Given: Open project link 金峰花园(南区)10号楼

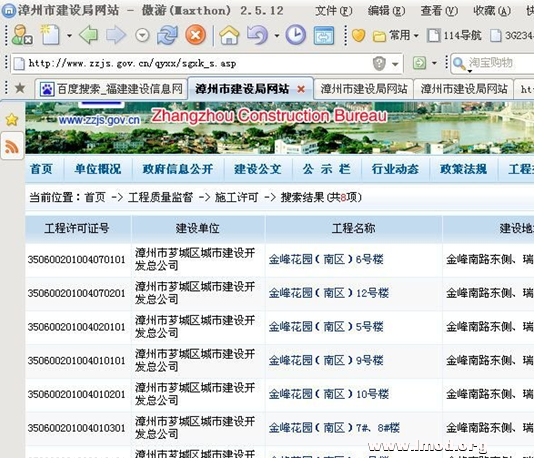Looking at the screenshot, I should 329,394.
